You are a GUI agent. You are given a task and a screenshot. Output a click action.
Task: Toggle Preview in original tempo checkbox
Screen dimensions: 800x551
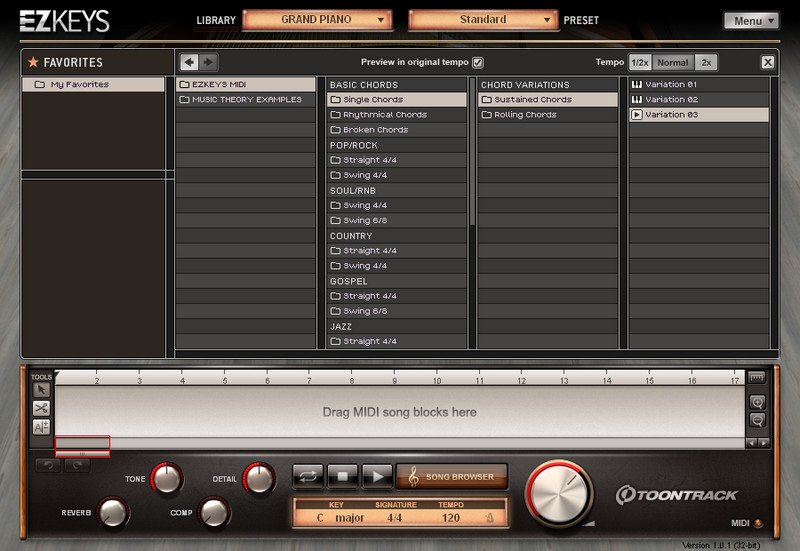(477, 62)
